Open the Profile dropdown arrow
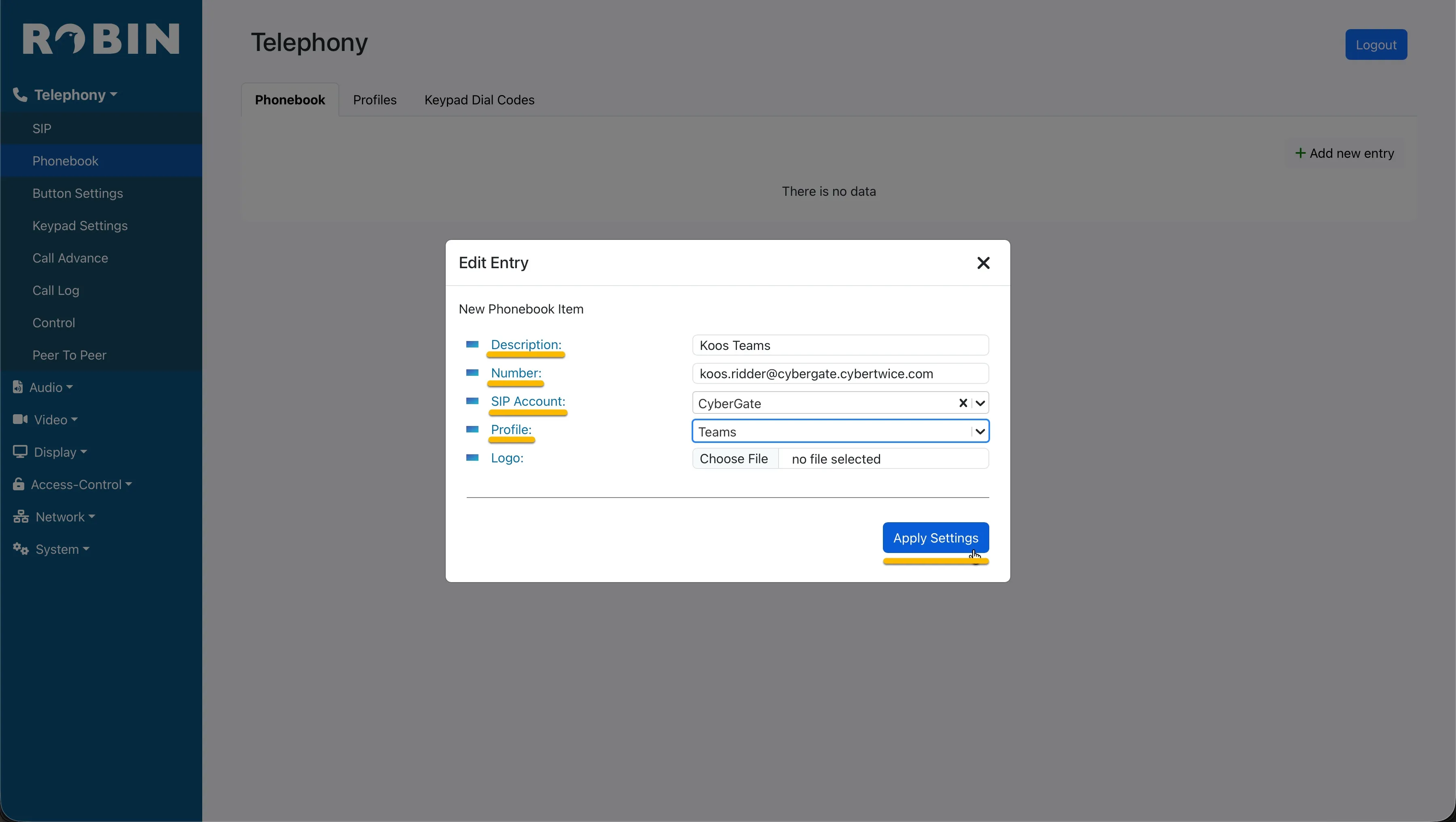The width and height of the screenshot is (1456, 822). (980, 431)
